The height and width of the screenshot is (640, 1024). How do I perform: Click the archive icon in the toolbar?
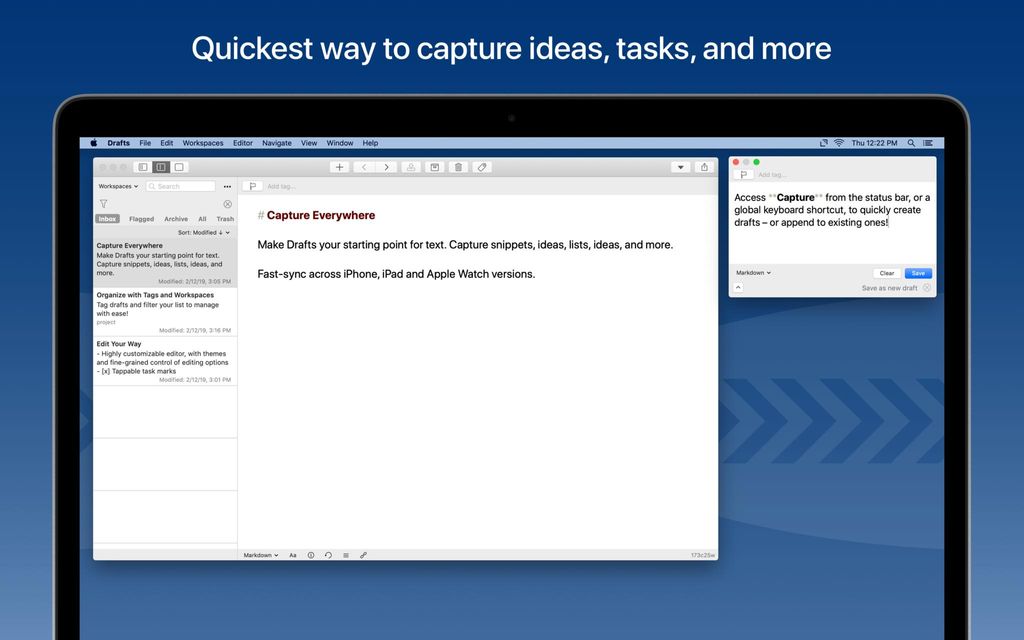(434, 167)
